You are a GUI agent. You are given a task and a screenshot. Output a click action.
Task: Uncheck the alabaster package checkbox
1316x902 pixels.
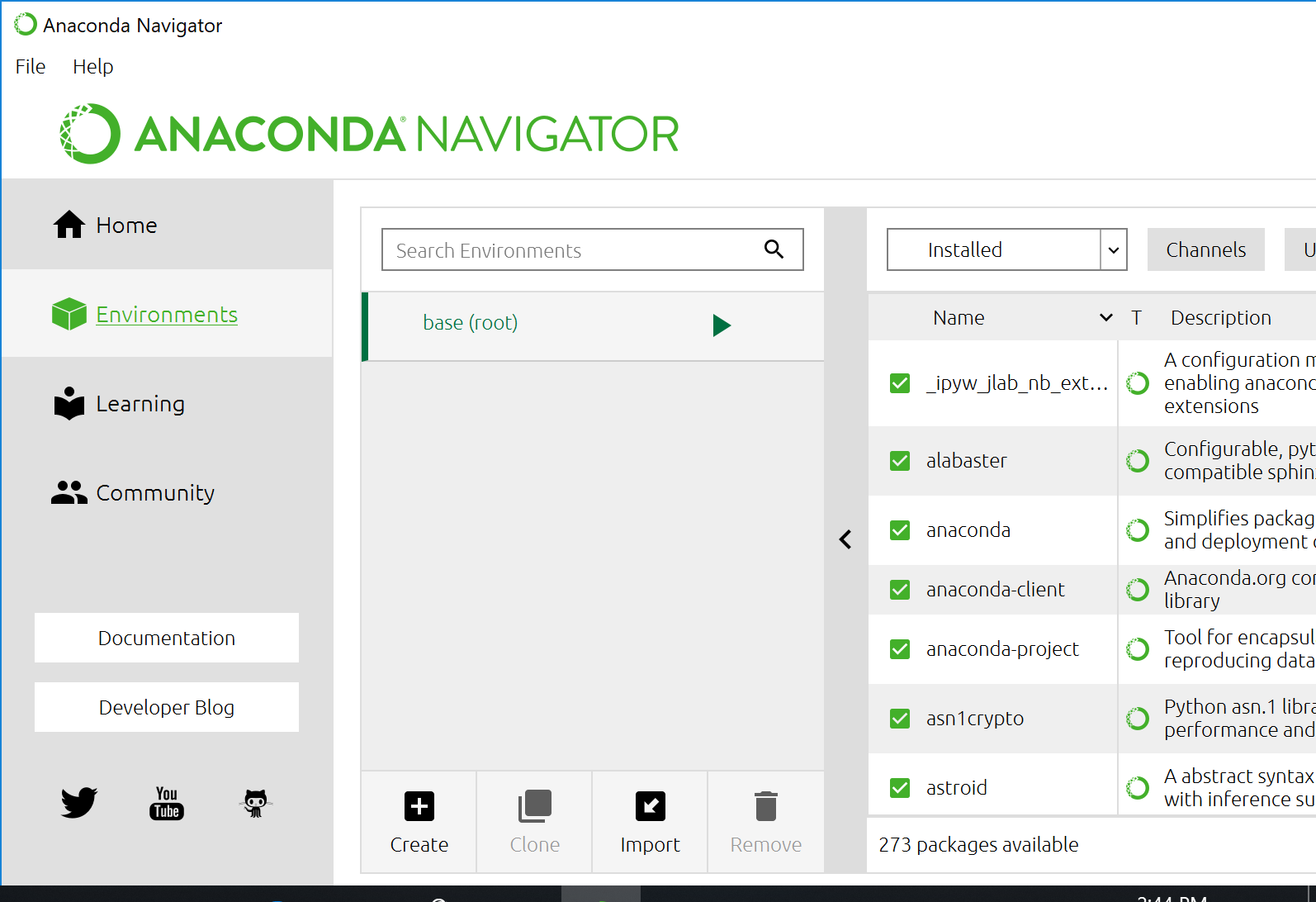coord(900,461)
